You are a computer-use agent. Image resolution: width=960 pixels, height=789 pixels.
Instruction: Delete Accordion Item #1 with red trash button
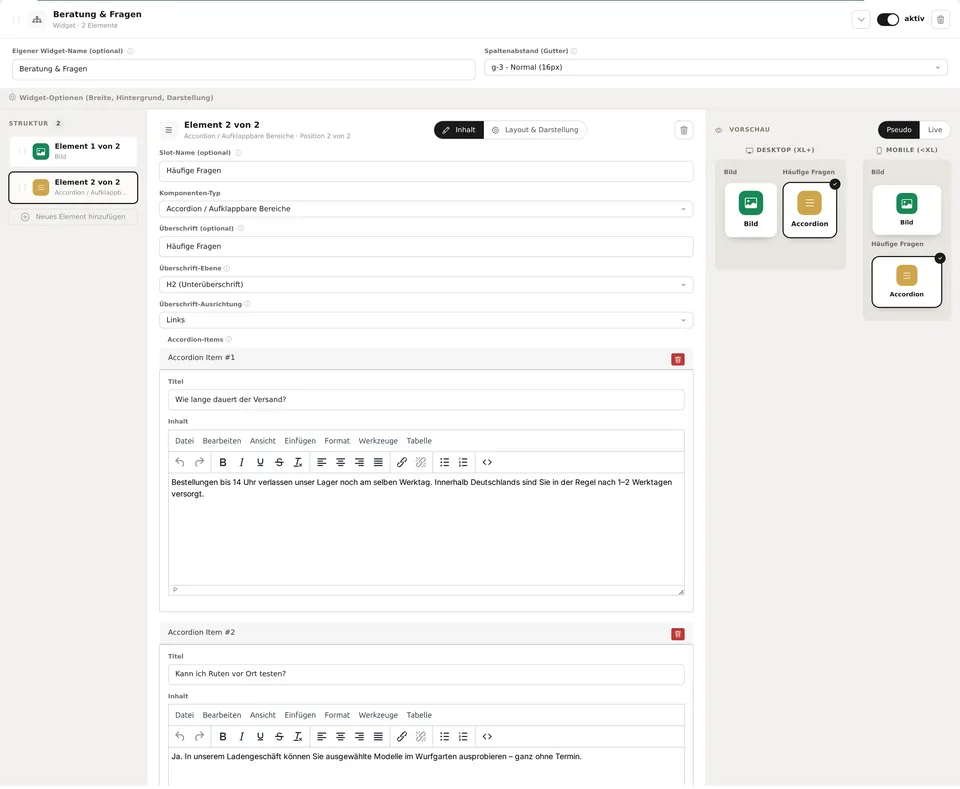tap(678, 359)
